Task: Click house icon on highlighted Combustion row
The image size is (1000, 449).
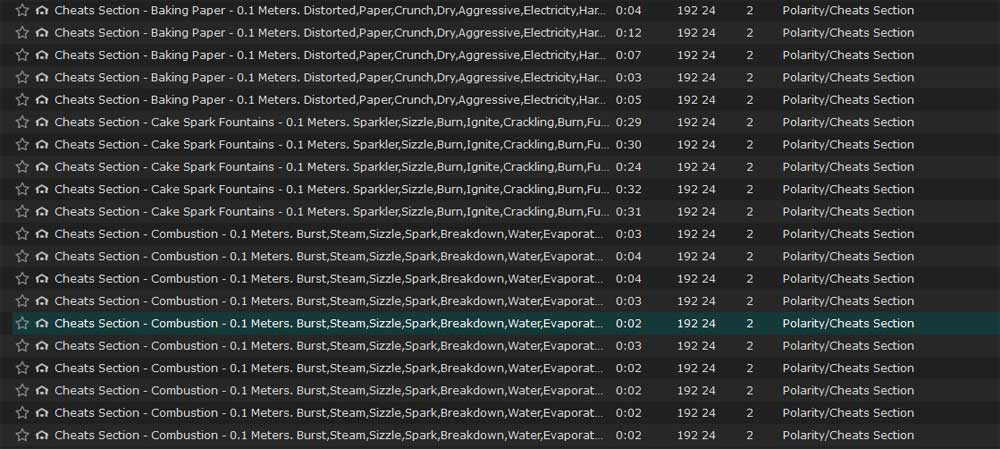Action: (42, 323)
